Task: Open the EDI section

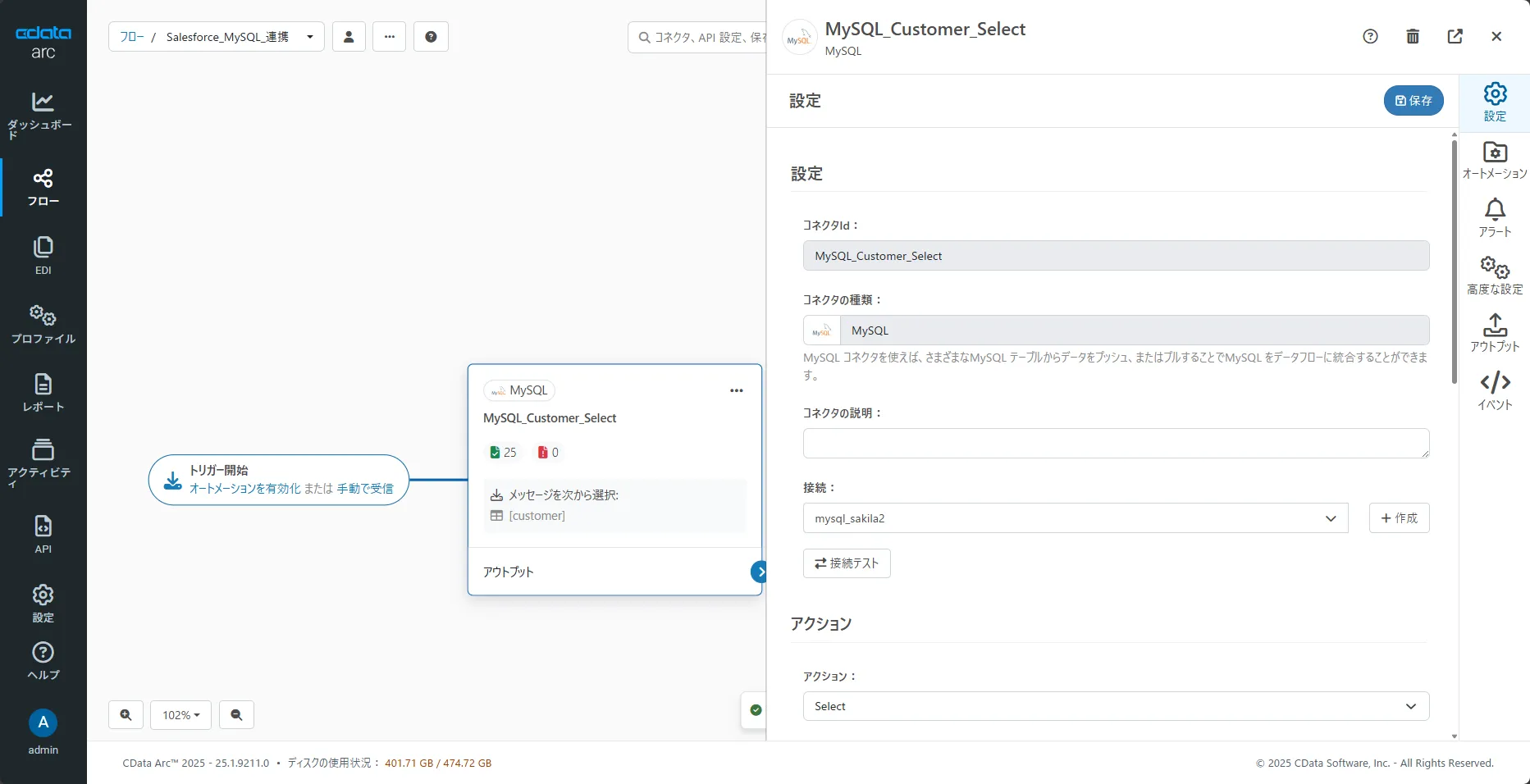Action: click(43, 256)
